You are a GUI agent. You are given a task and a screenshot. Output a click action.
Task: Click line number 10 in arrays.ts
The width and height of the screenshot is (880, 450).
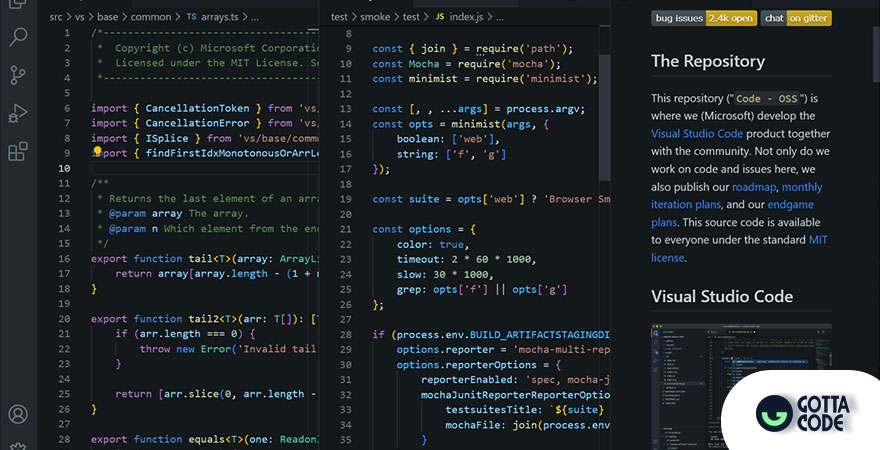(x=64, y=168)
